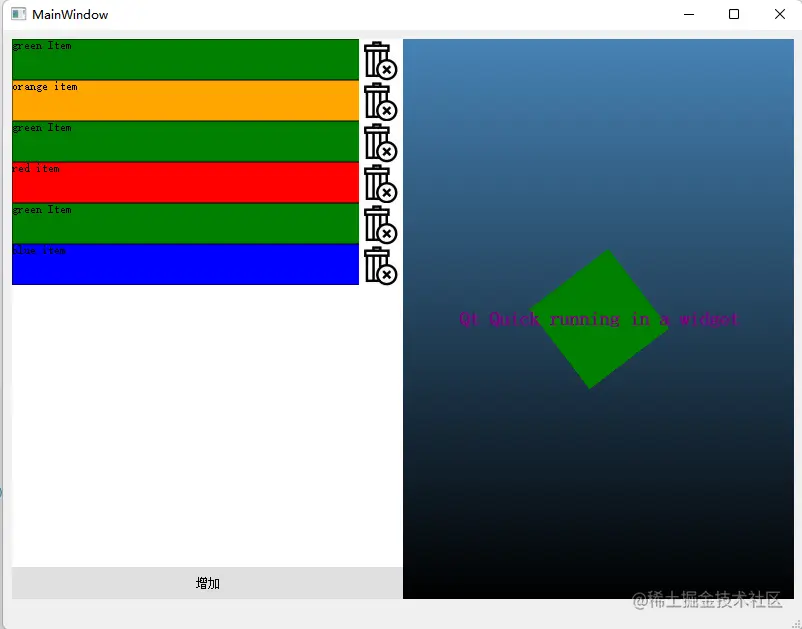The width and height of the screenshot is (802, 629).
Task: Select the red item row
Action: click(185, 183)
